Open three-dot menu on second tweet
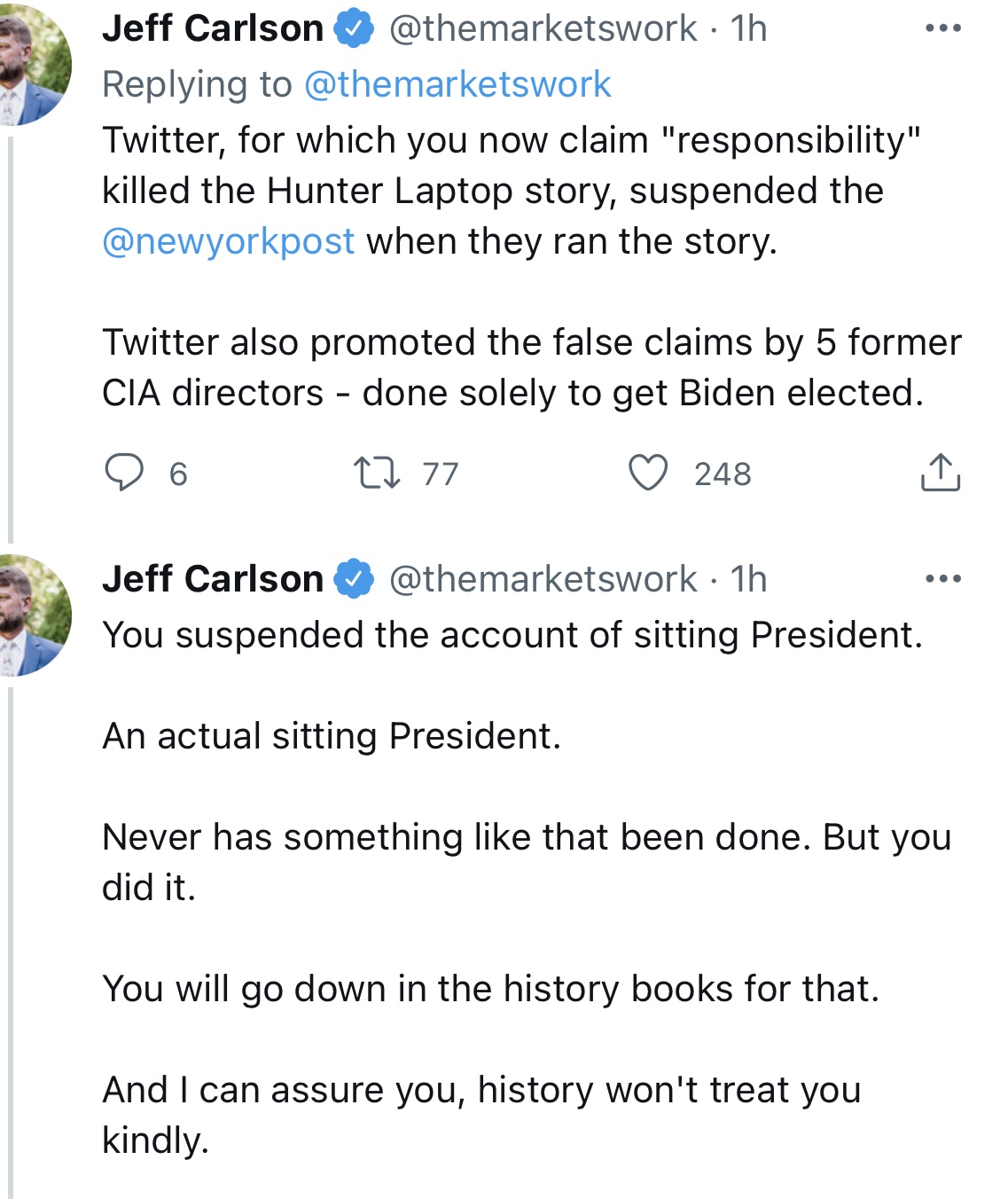1008x1199 pixels. click(942, 579)
